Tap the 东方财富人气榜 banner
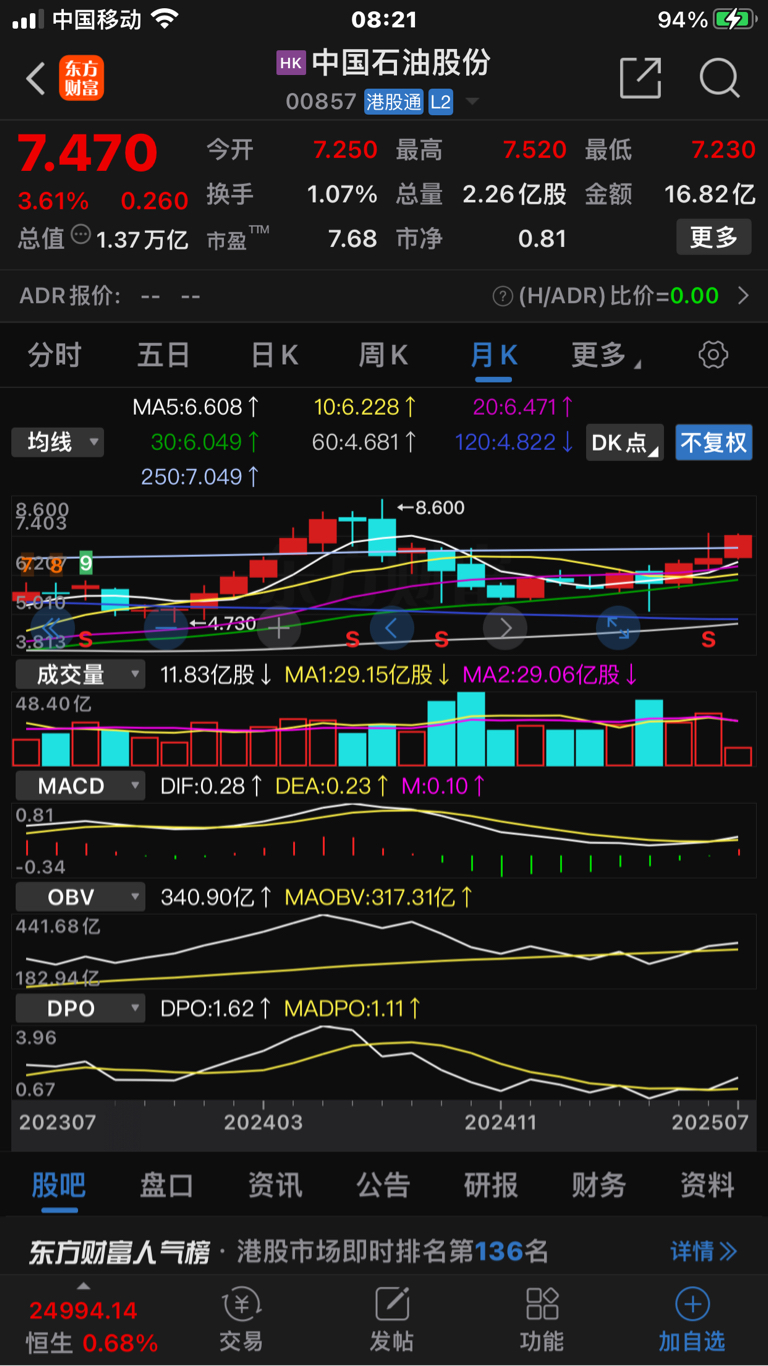 pyautogui.click(x=384, y=1251)
